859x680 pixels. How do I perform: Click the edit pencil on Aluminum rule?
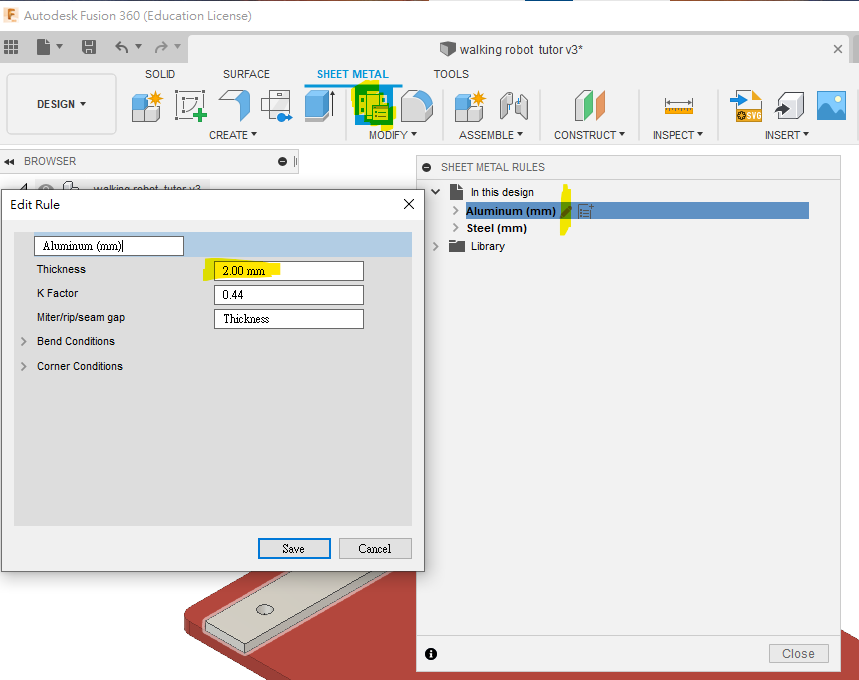[x=566, y=211]
